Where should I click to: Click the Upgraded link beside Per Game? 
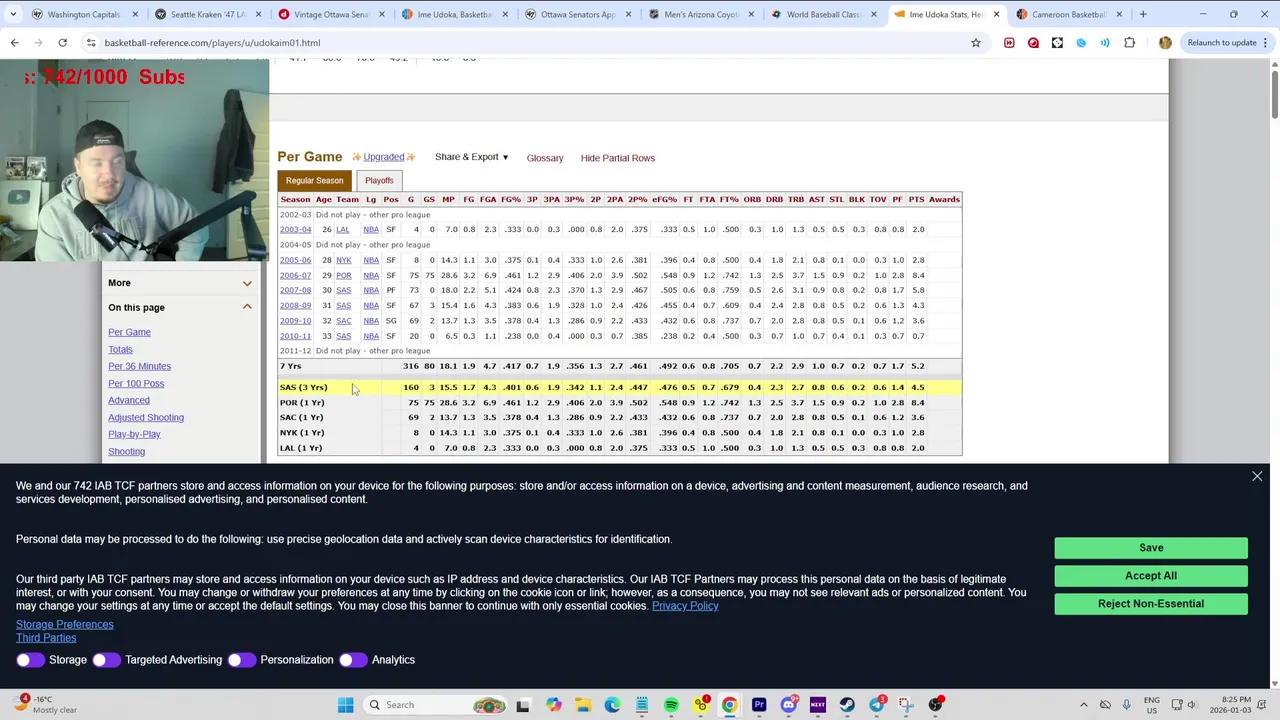(383, 157)
